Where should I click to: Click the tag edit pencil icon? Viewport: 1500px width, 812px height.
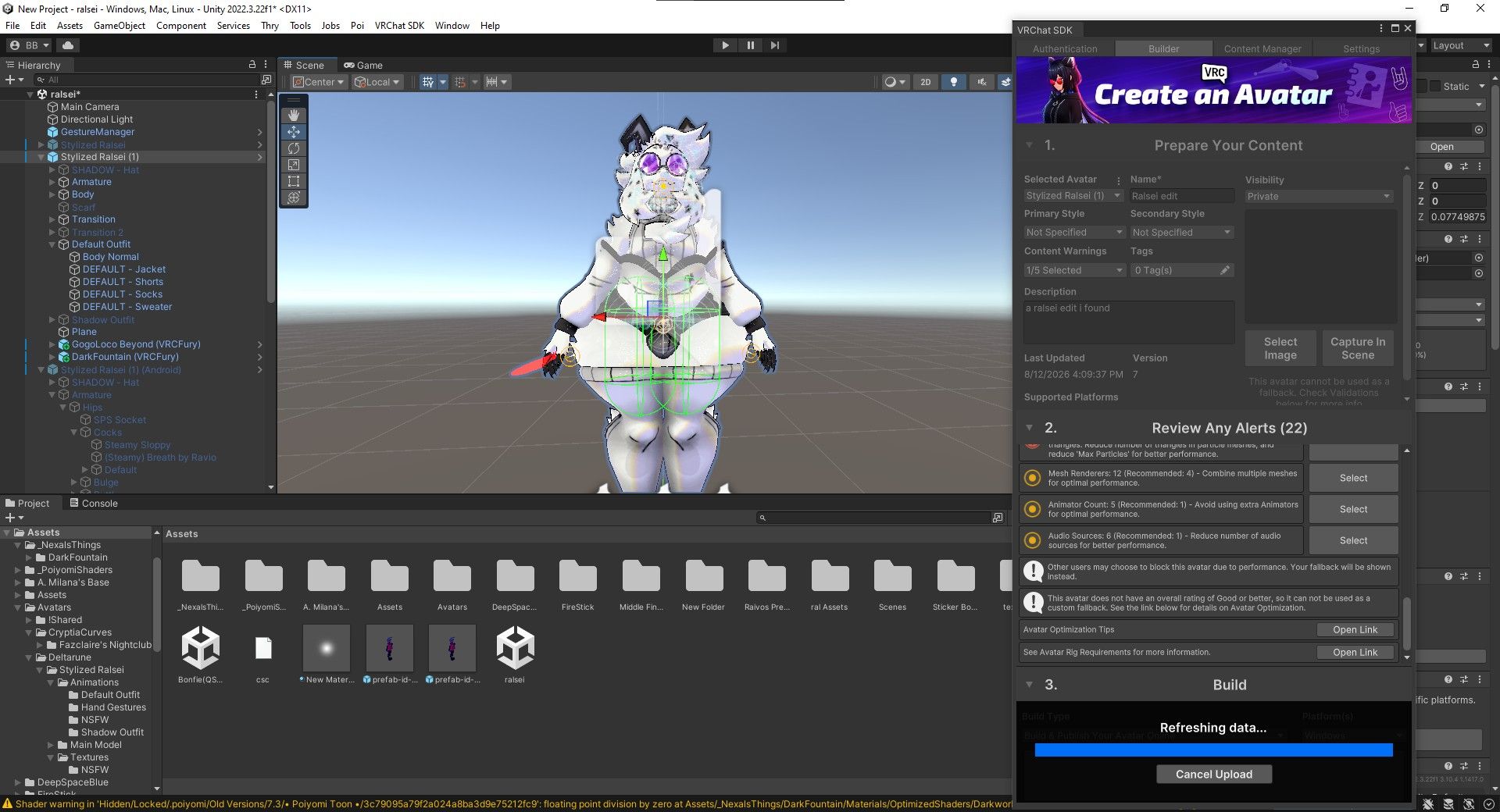1225,270
